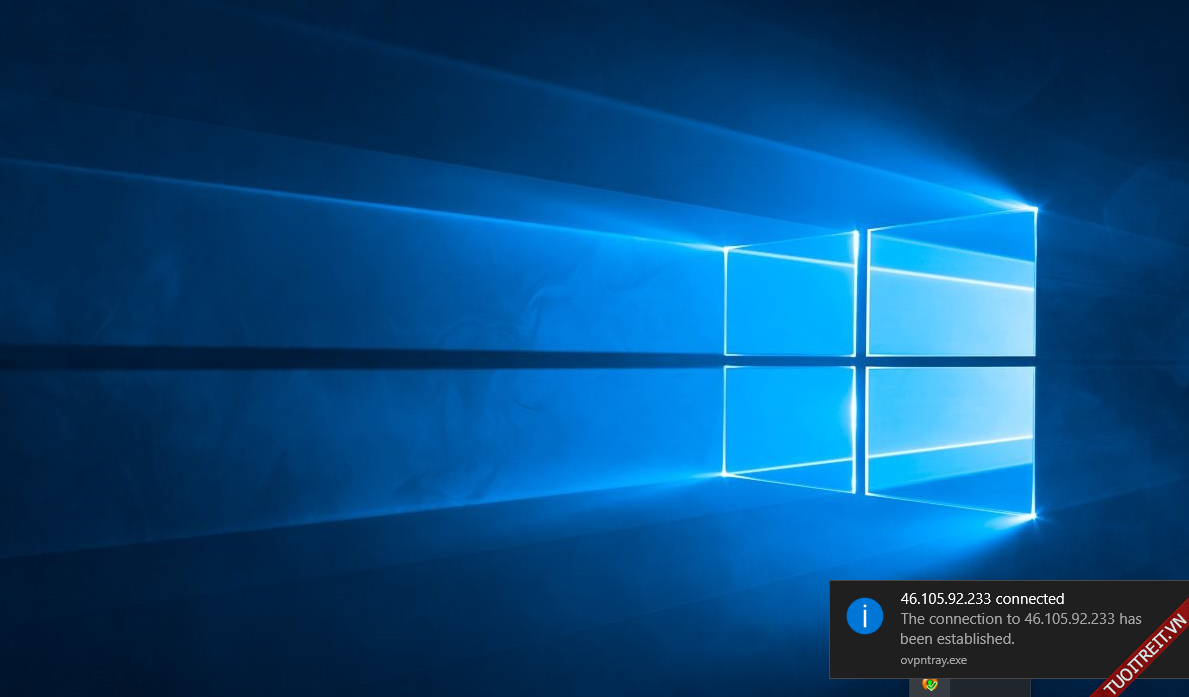1189x697 pixels.
Task: Click the "46.105.92.233 connected" notification title
Action: click(x=982, y=599)
